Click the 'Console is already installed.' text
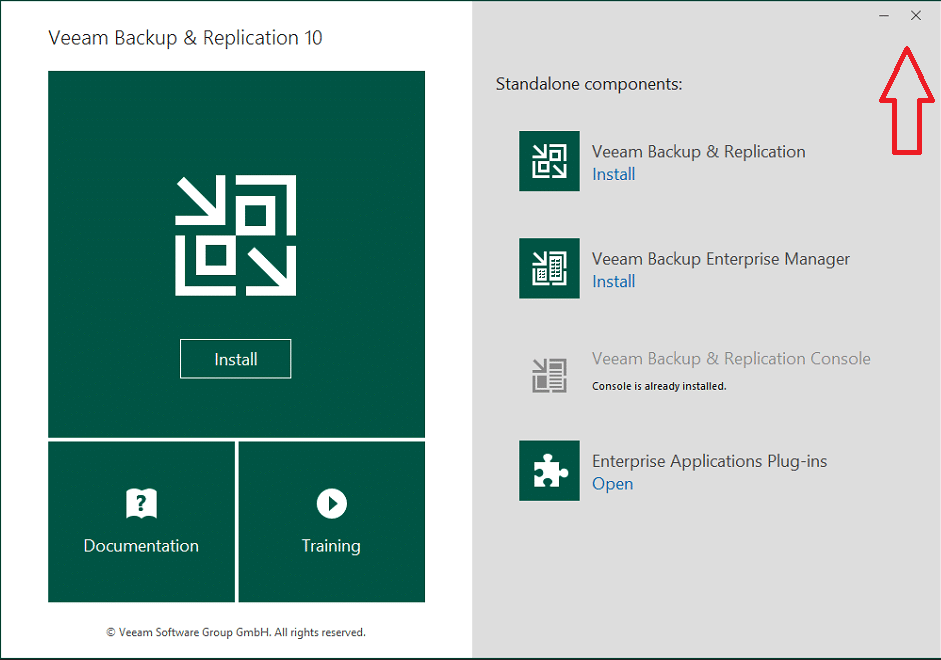941x660 pixels. [659, 386]
